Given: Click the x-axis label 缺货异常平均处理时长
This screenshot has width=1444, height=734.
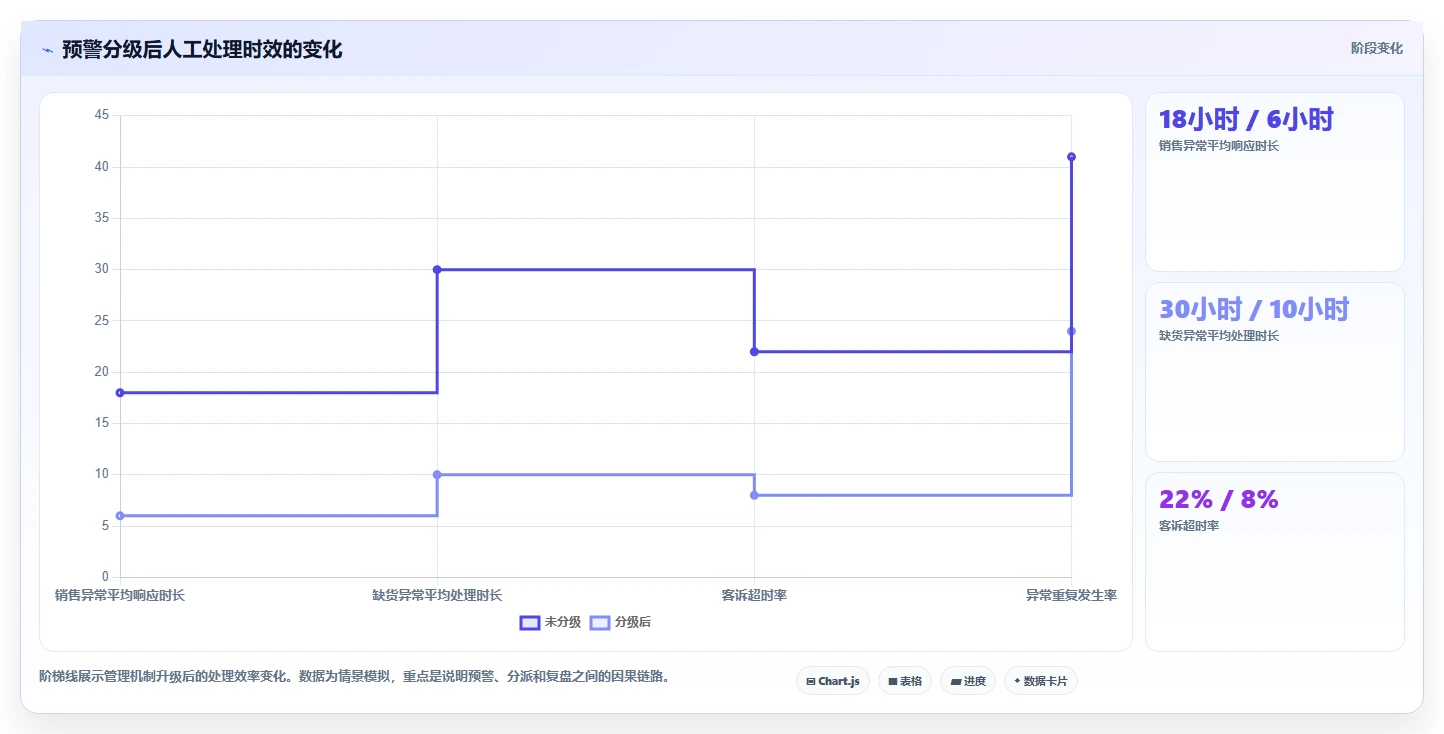Looking at the screenshot, I should 437,595.
